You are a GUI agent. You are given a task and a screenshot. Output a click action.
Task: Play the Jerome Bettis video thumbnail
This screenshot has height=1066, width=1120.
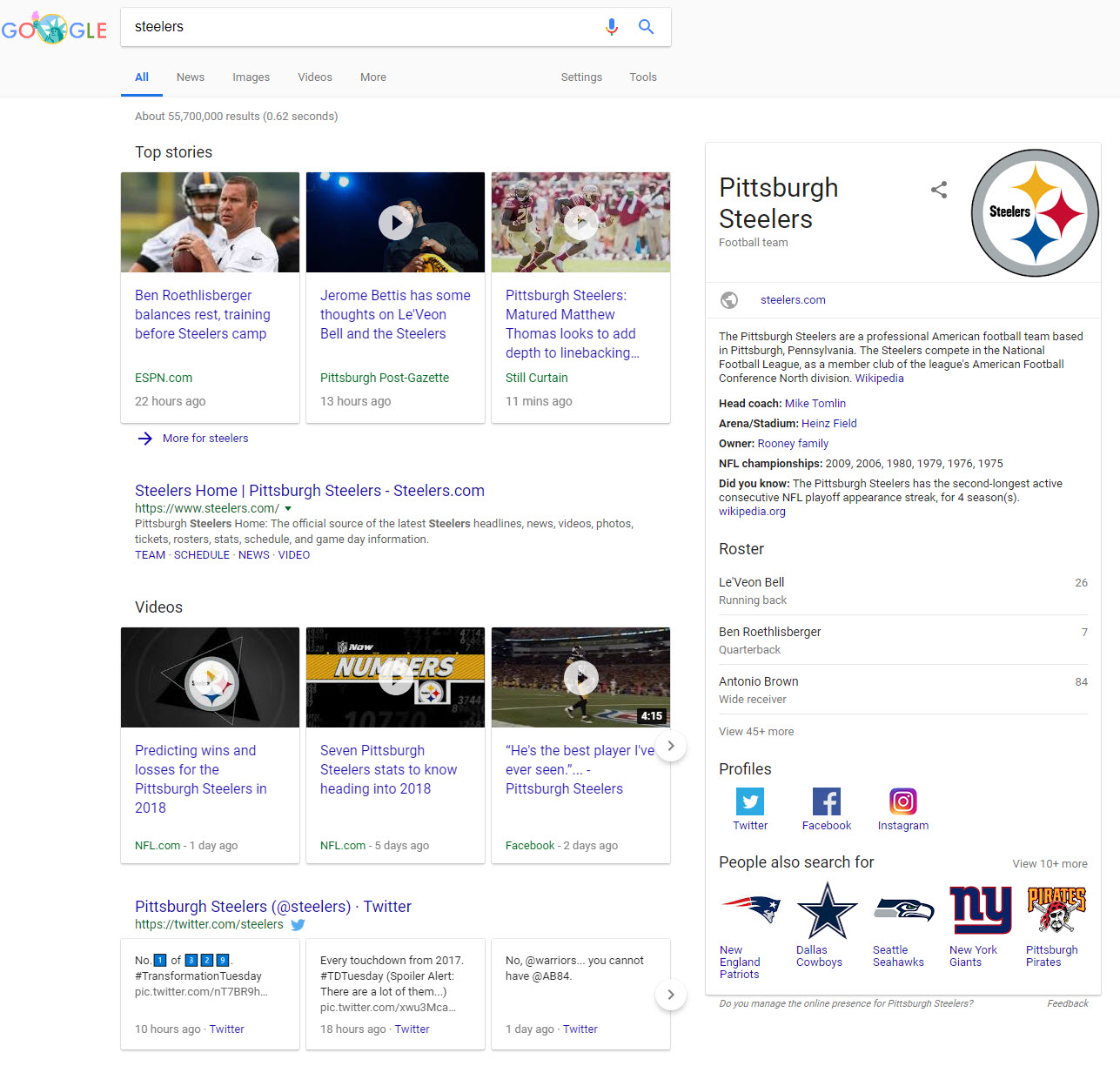click(395, 223)
